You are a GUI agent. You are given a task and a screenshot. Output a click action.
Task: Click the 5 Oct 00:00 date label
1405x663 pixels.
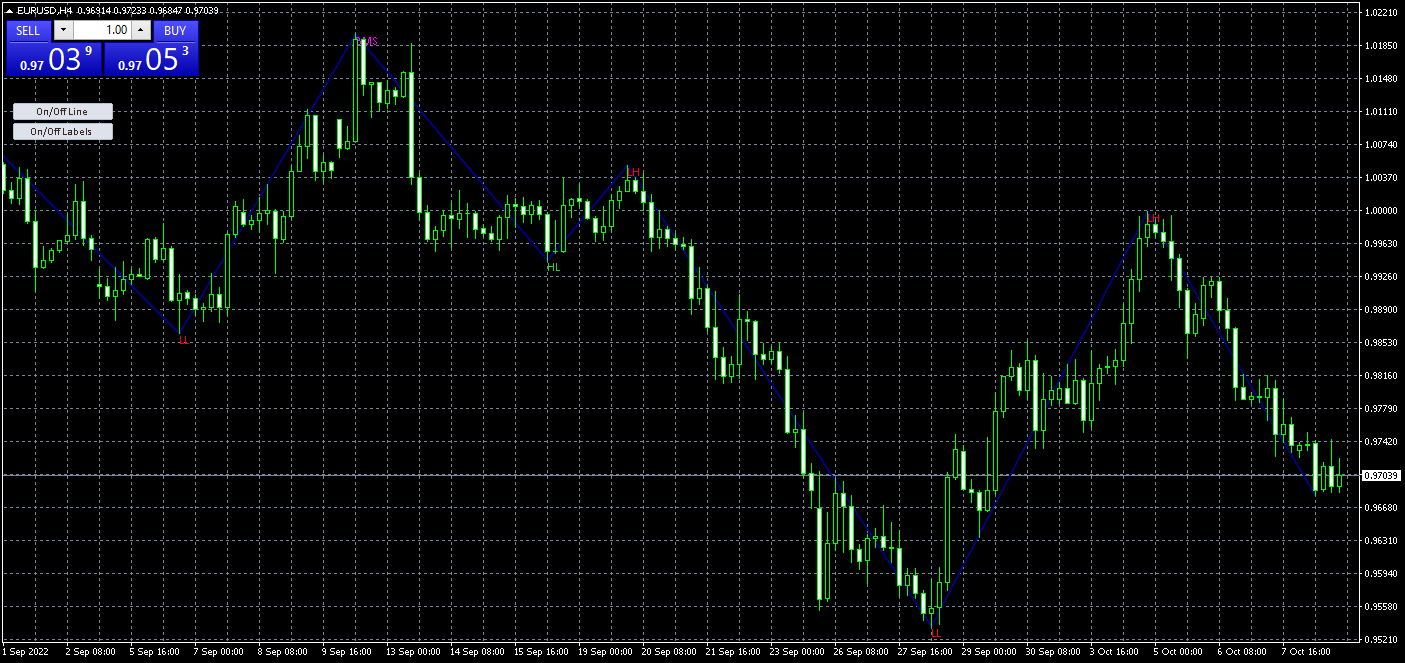pos(1178,652)
